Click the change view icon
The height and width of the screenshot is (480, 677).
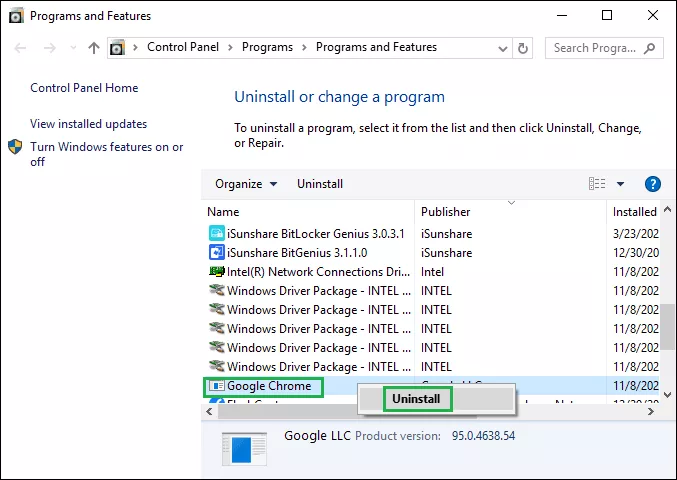coord(597,183)
